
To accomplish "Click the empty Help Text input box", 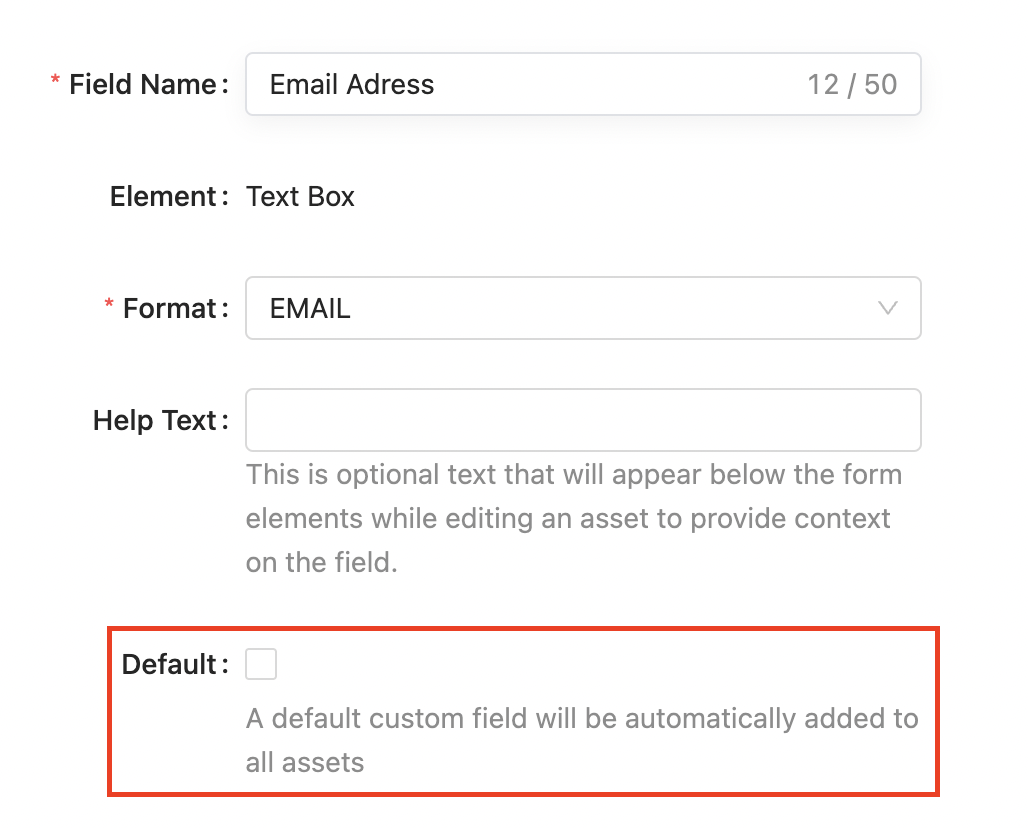I will coord(582,420).
